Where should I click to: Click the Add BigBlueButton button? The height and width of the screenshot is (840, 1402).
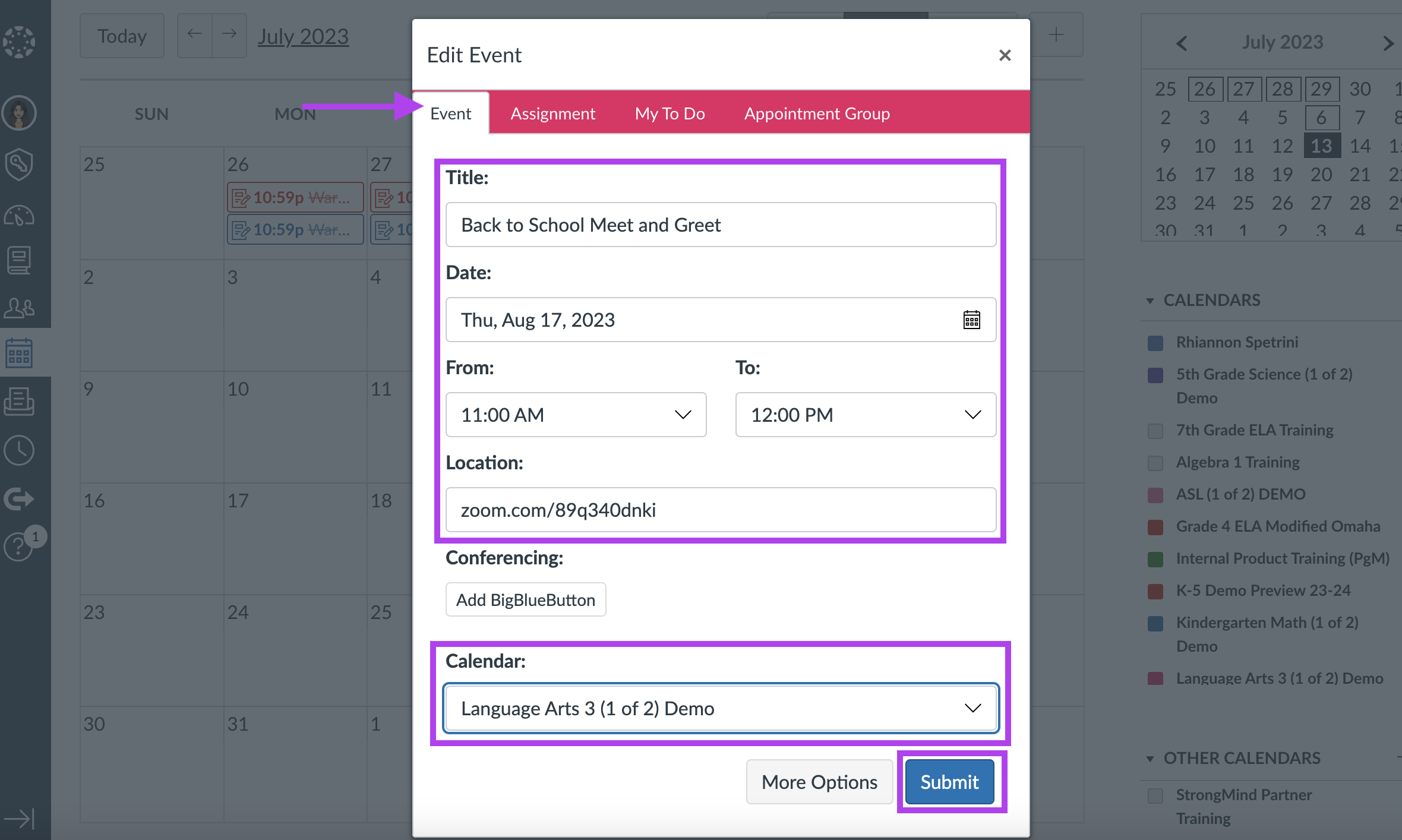tap(526, 600)
